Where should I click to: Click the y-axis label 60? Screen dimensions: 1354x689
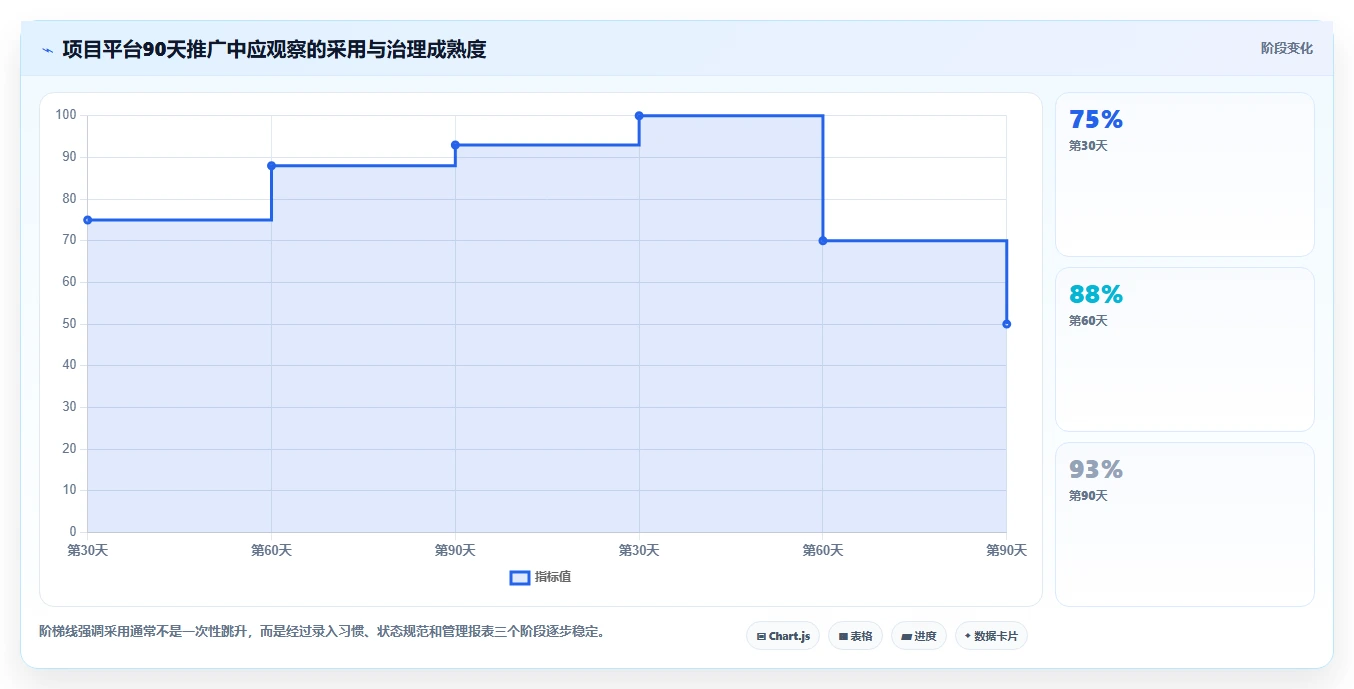click(69, 282)
